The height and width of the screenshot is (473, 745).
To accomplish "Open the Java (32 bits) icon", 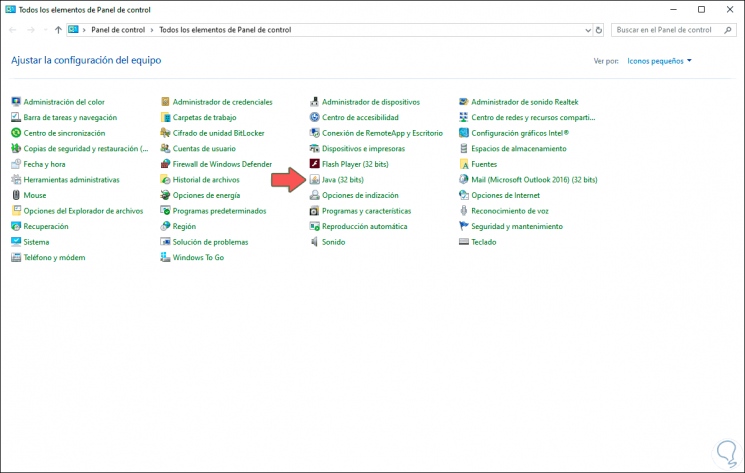I will pyautogui.click(x=314, y=180).
